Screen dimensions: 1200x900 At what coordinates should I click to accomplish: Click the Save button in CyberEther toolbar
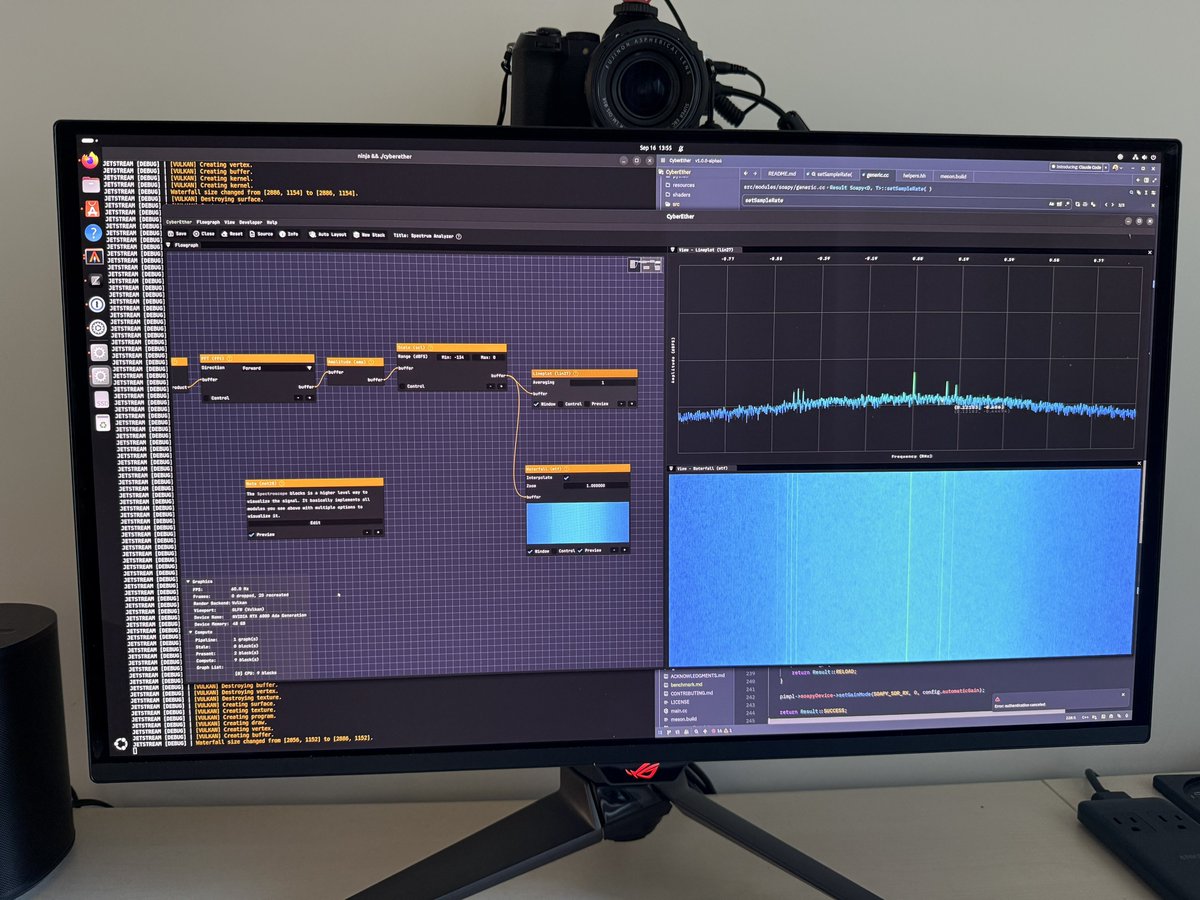(178, 234)
